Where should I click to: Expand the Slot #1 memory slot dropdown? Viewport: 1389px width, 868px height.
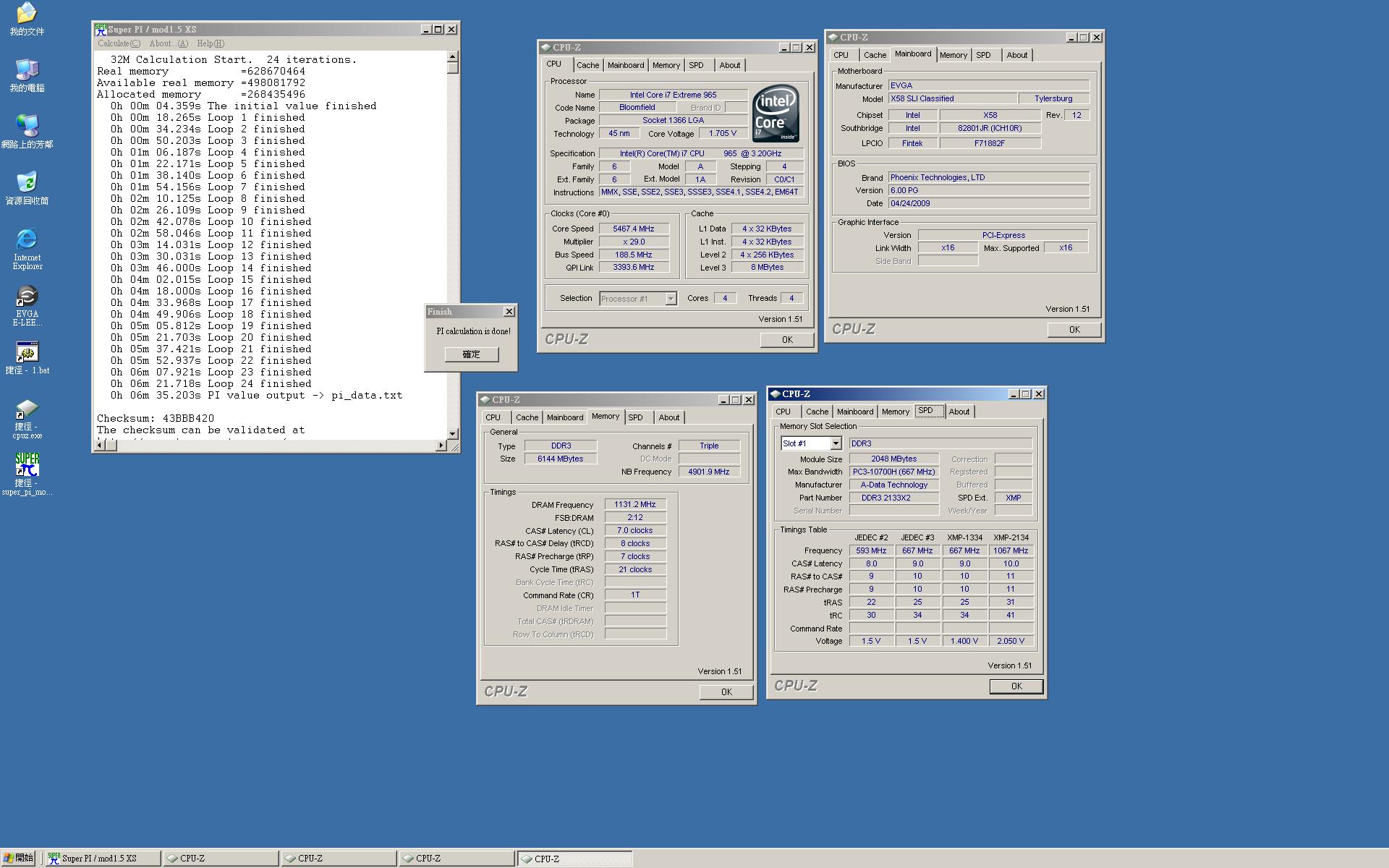pos(836,443)
